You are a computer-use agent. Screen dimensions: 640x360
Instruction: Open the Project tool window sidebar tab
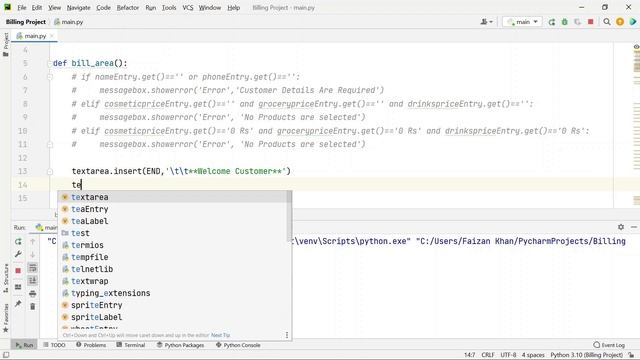click(6, 44)
